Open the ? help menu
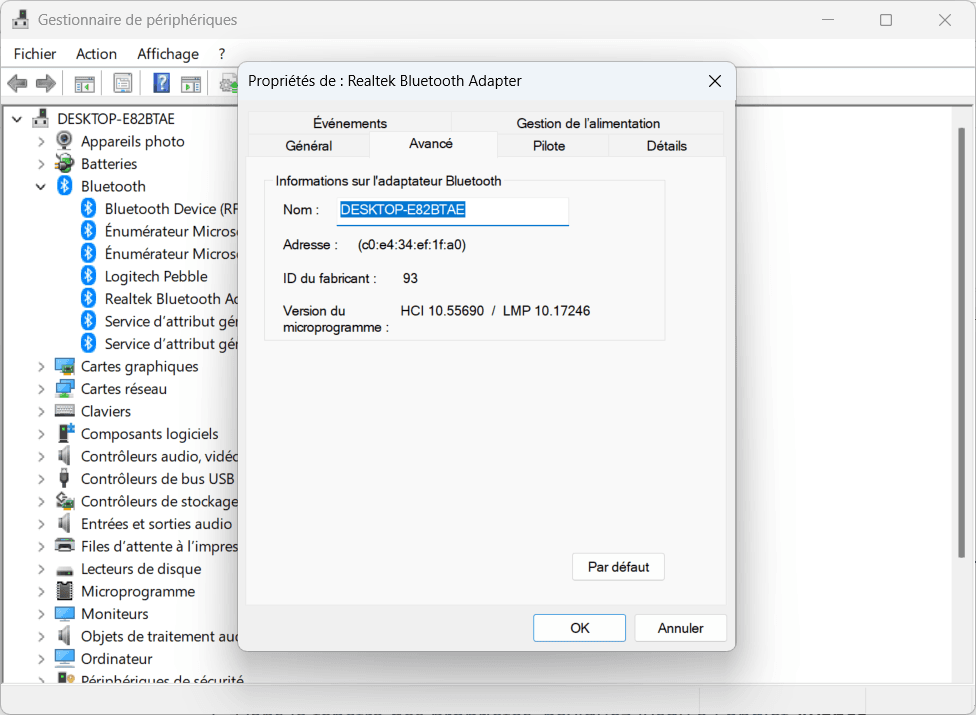Viewport: 976px width, 715px height. 222,54
